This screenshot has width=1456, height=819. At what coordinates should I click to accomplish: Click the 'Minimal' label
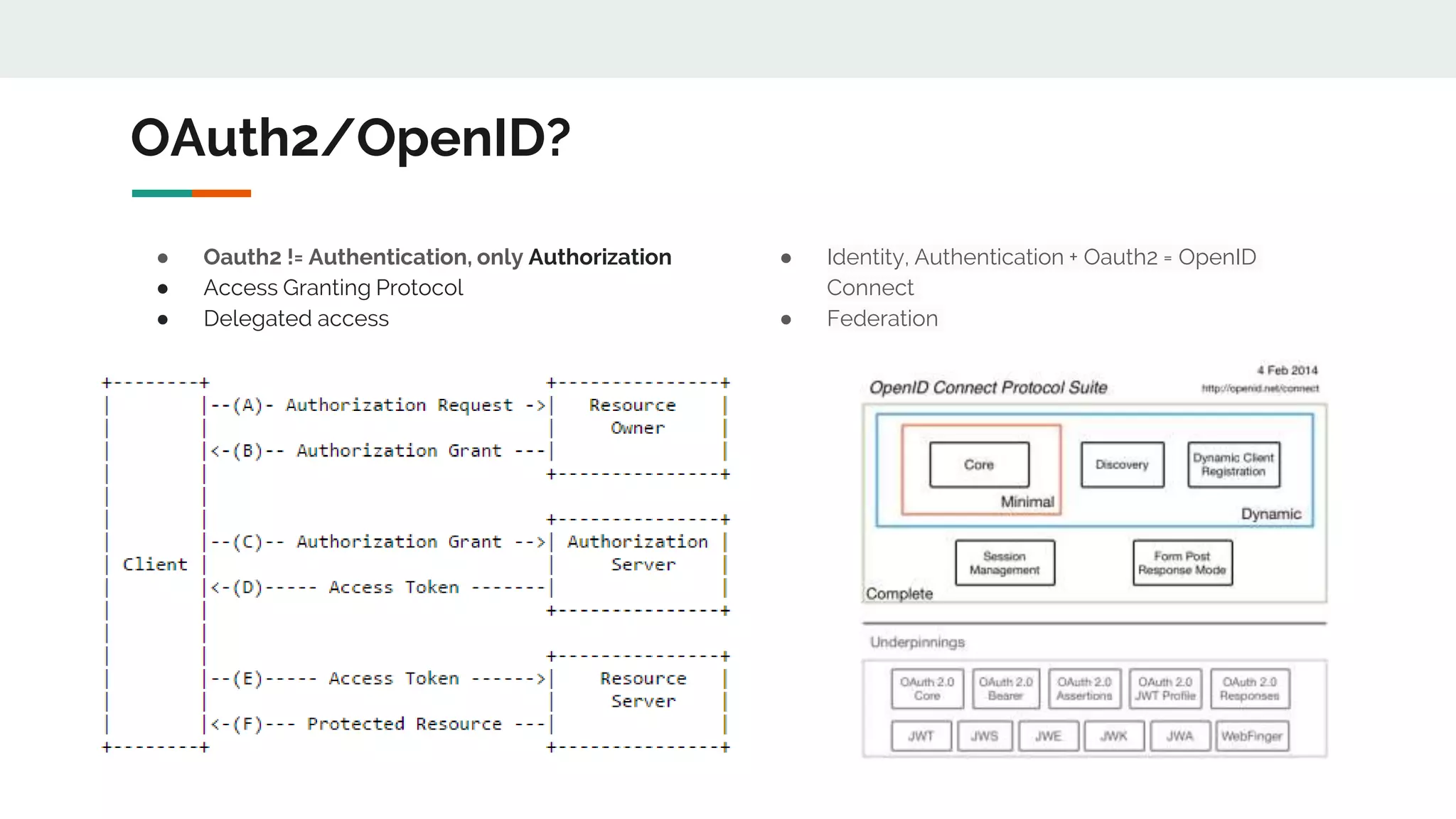click(1027, 502)
